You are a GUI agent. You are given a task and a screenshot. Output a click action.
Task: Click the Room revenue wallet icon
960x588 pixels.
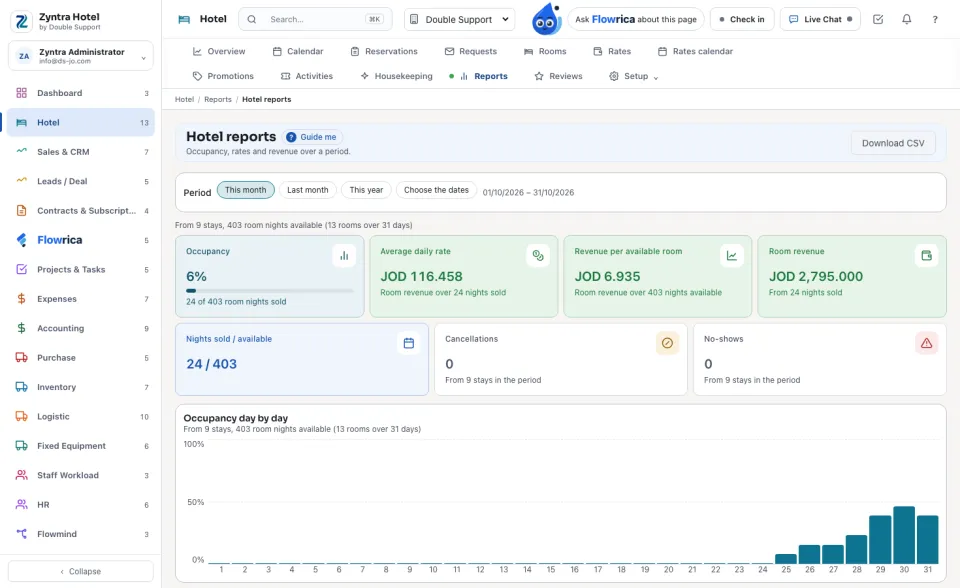pos(926,255)
